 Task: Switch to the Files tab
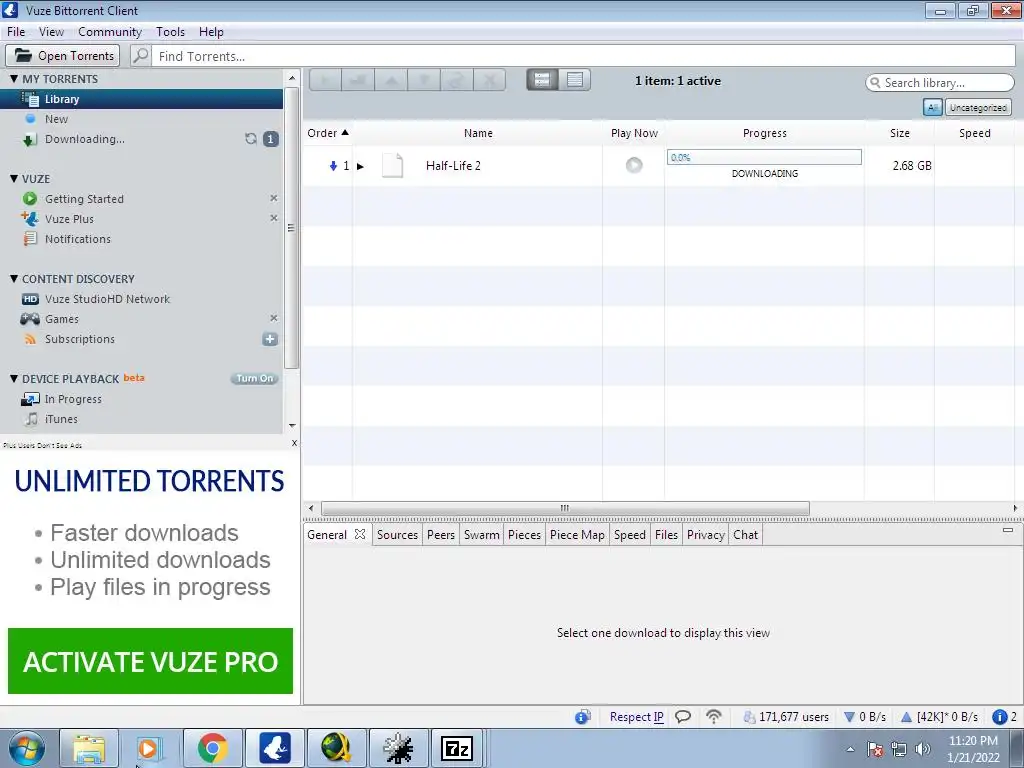pos(666,535)
